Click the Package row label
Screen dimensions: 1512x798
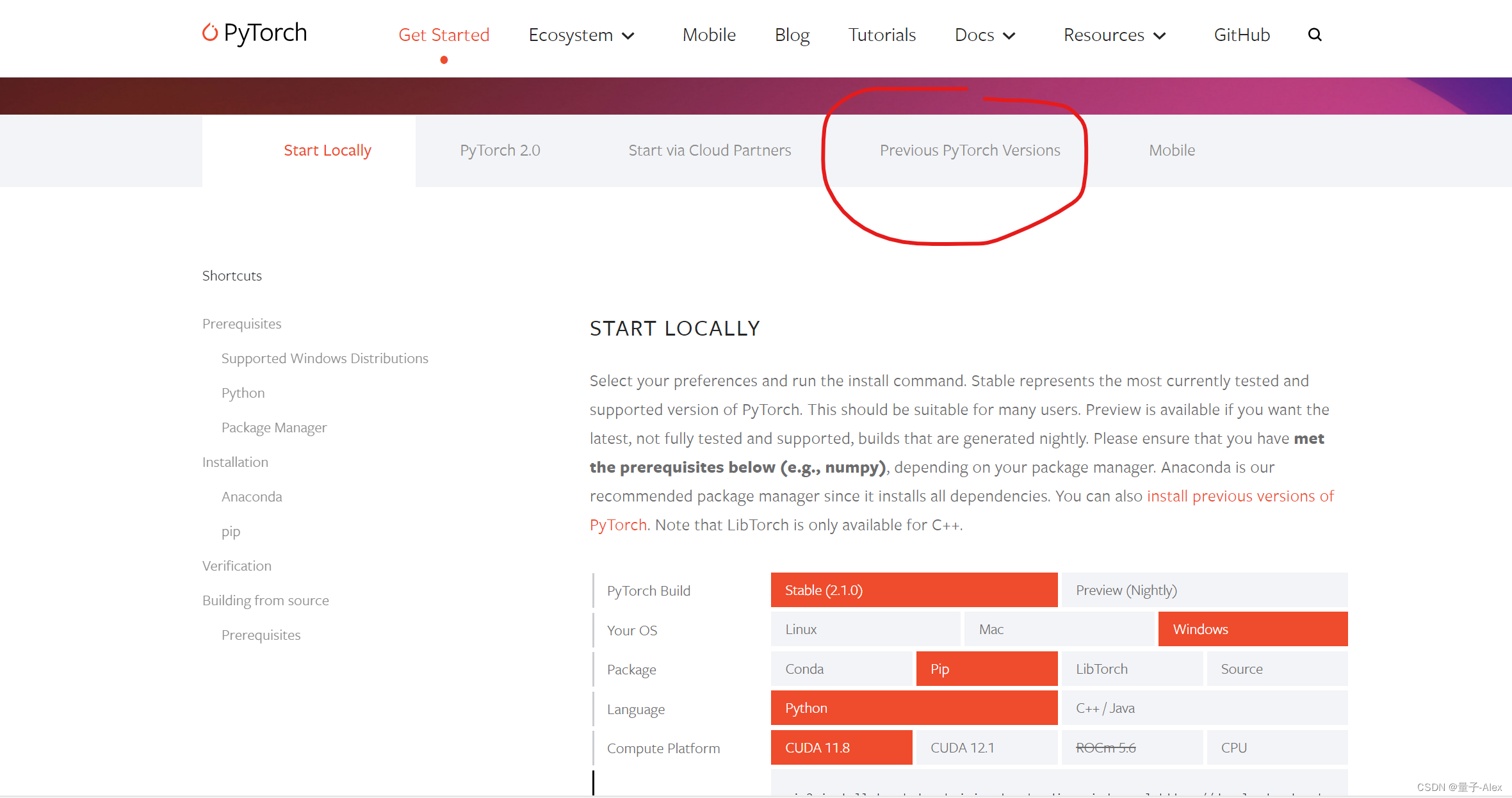pos(631,670)
